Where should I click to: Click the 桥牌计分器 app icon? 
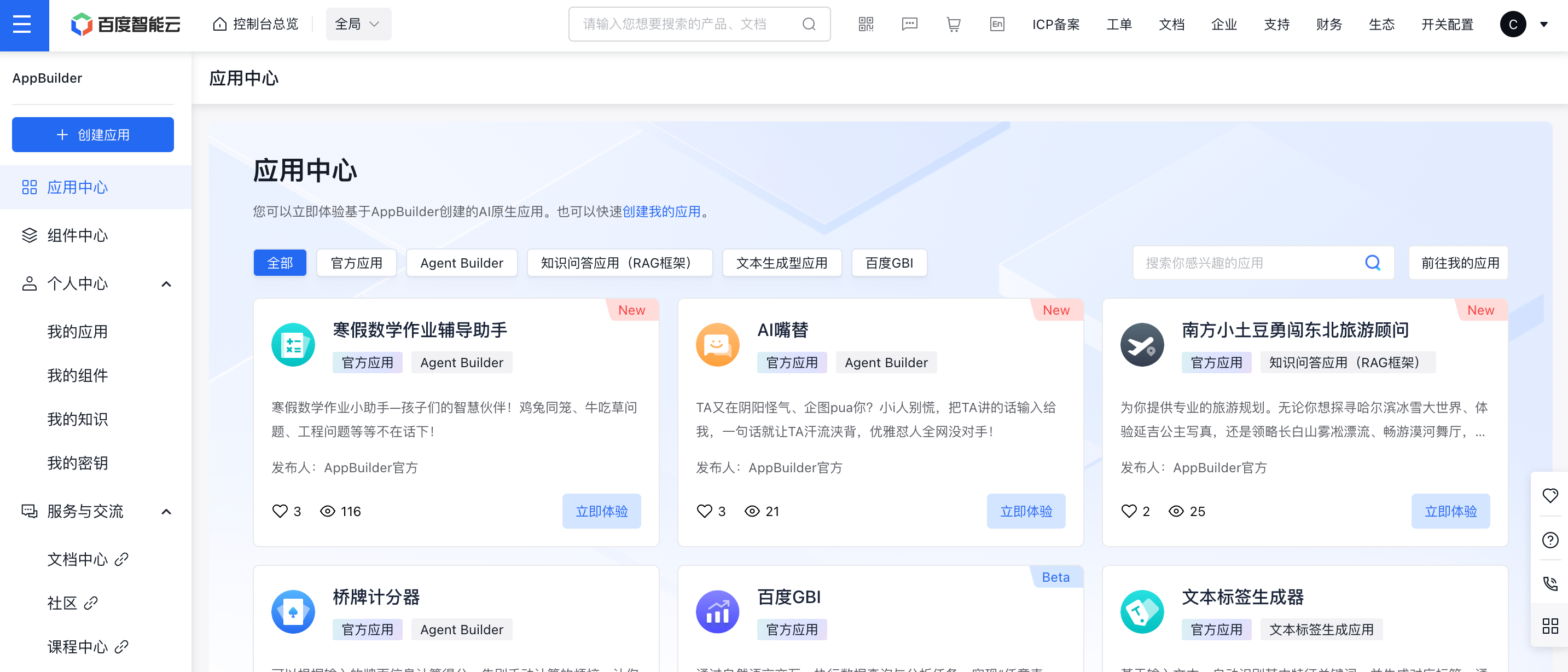click(x=293, y=612)
